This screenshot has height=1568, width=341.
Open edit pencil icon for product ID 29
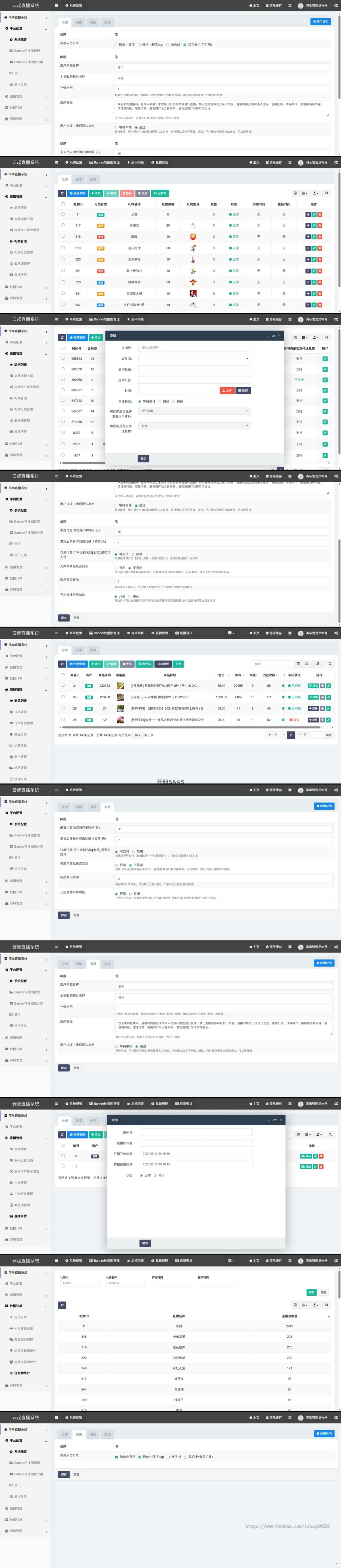(x=329, y=709)
